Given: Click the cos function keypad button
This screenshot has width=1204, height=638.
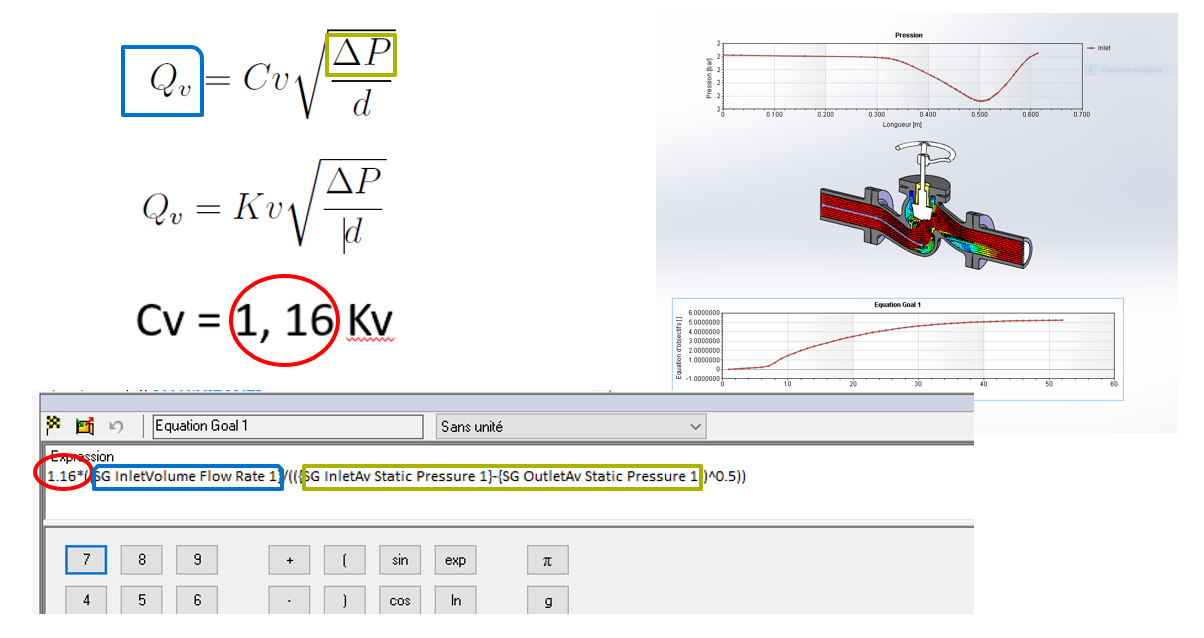Looking at the screenshot, I should pyautogui.click(x=400, y=600).
